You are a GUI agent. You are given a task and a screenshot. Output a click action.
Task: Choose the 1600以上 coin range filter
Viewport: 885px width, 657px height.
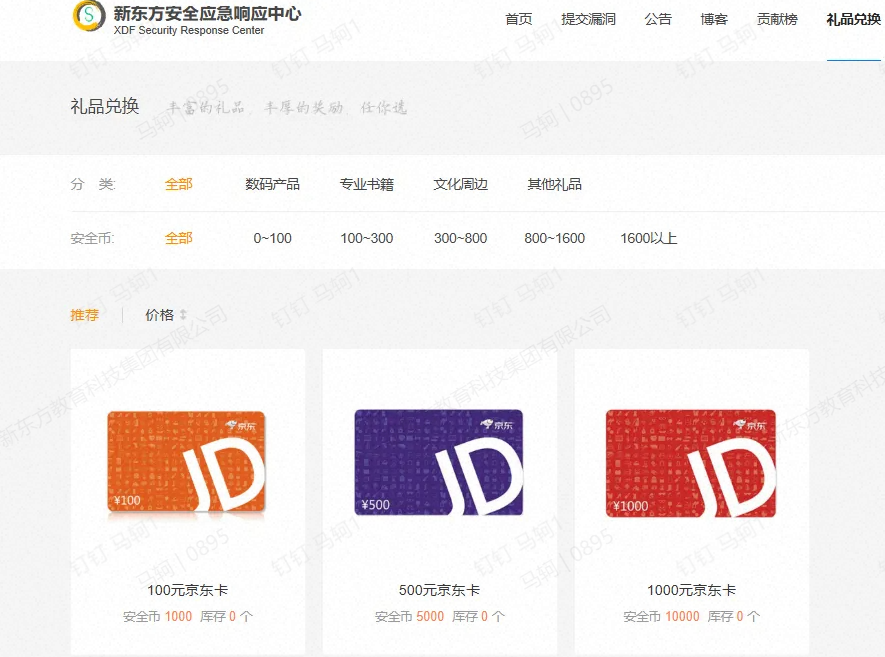648,238
